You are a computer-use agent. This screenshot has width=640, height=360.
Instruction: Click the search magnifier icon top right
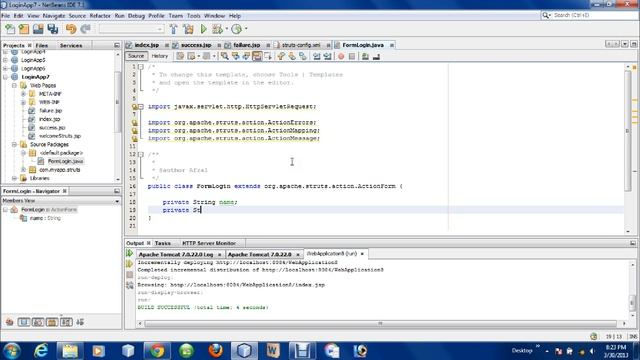[x=546, y=15]
